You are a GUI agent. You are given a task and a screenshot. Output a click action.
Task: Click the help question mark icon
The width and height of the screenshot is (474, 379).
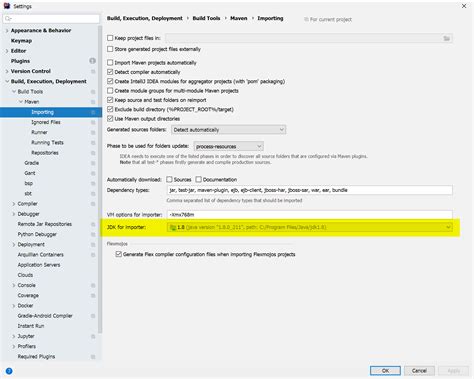pyautogui.click(x=9, y=371)
